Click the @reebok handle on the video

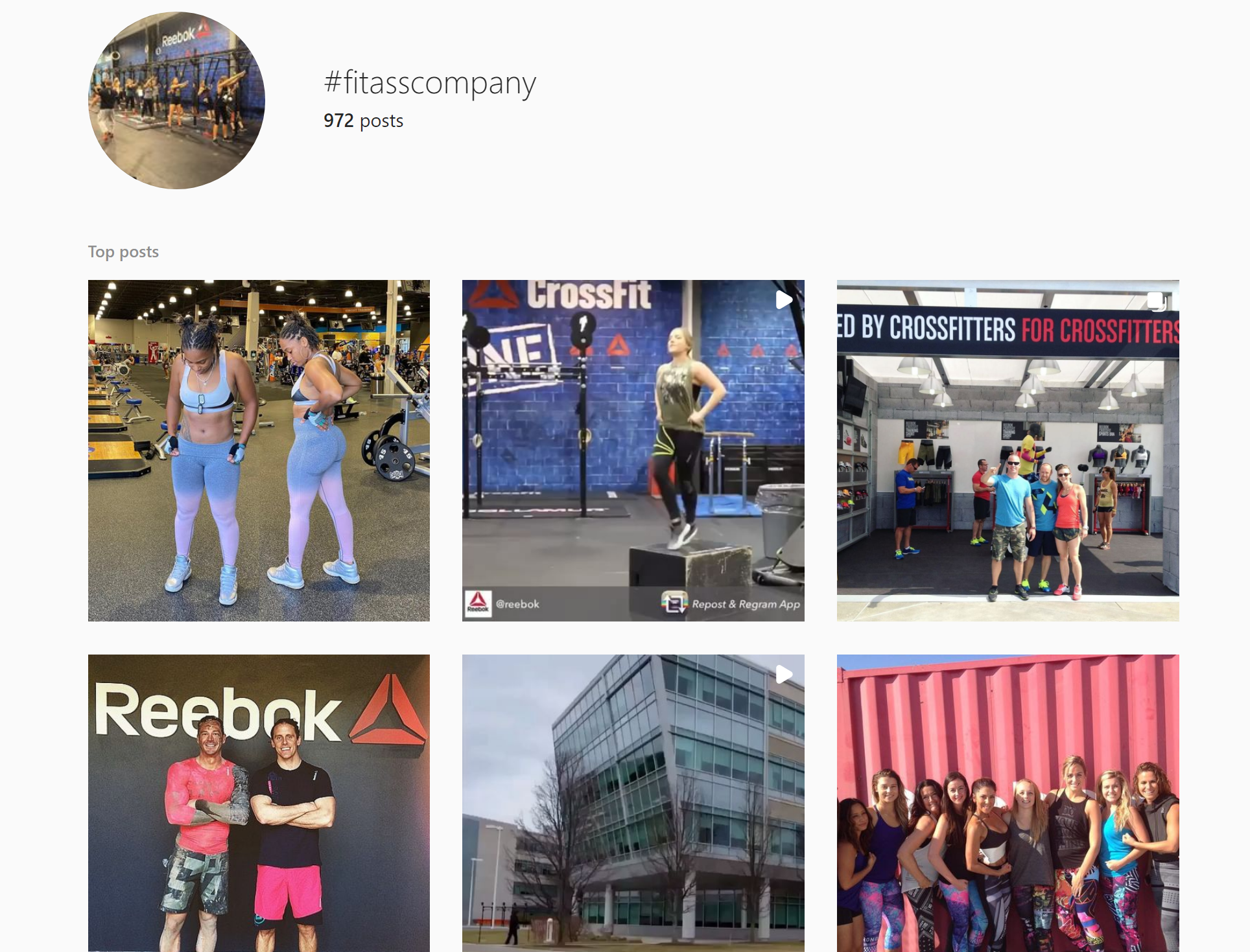[517, 604]
